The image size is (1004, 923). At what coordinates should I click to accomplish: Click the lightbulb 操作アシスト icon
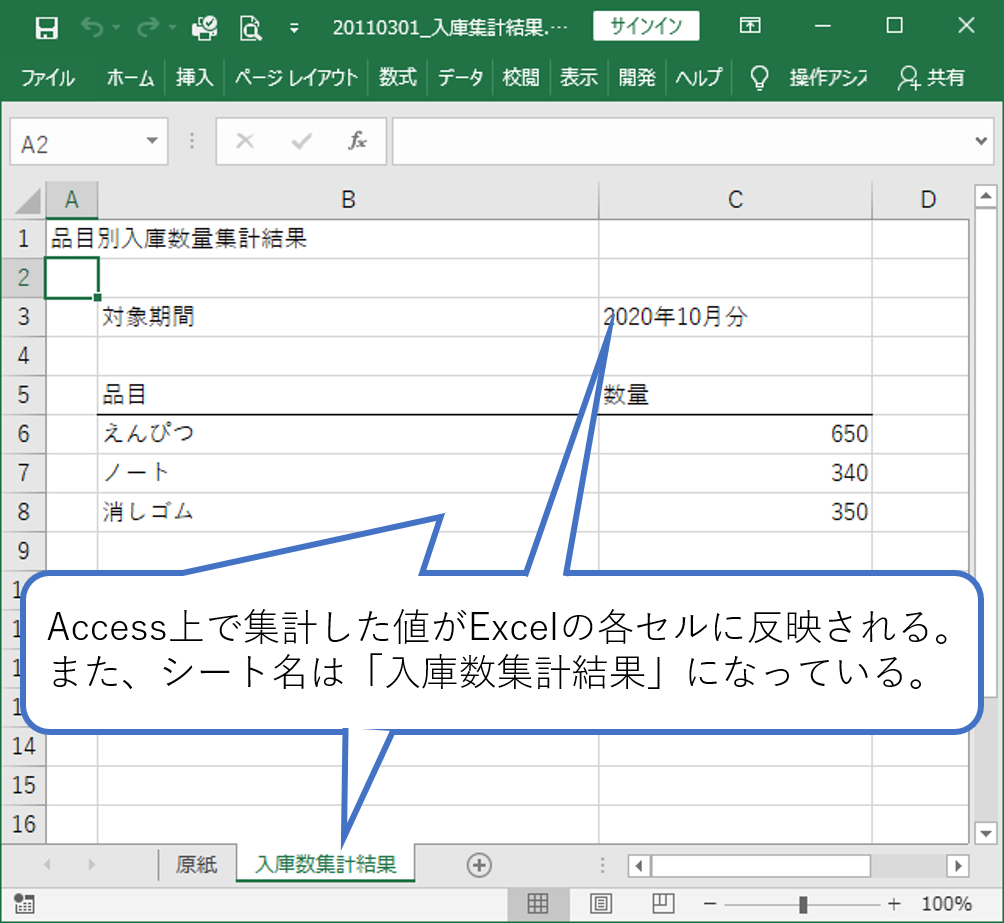point(759,78)
